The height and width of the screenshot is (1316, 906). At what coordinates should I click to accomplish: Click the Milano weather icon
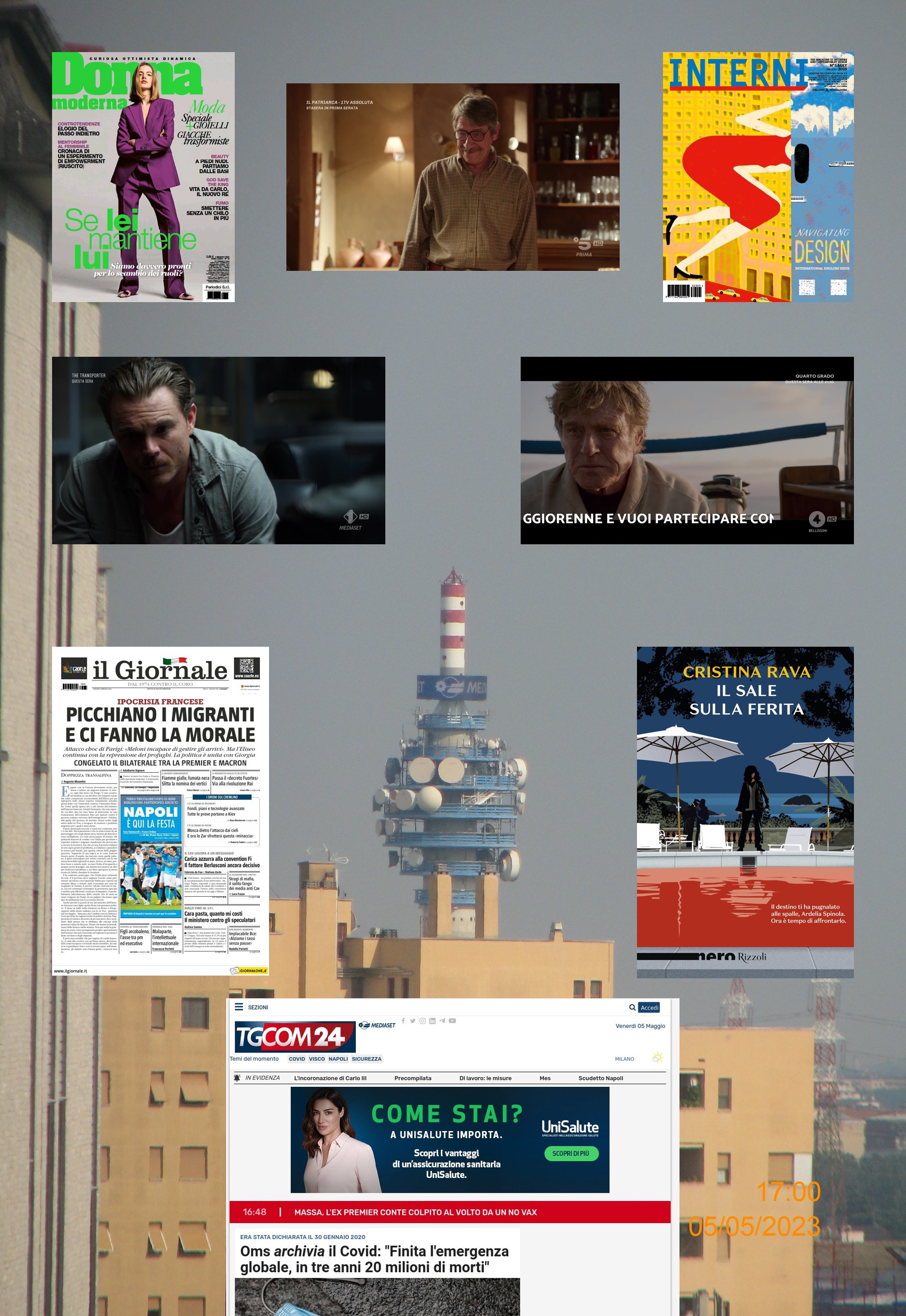(x=658, y=1058)
